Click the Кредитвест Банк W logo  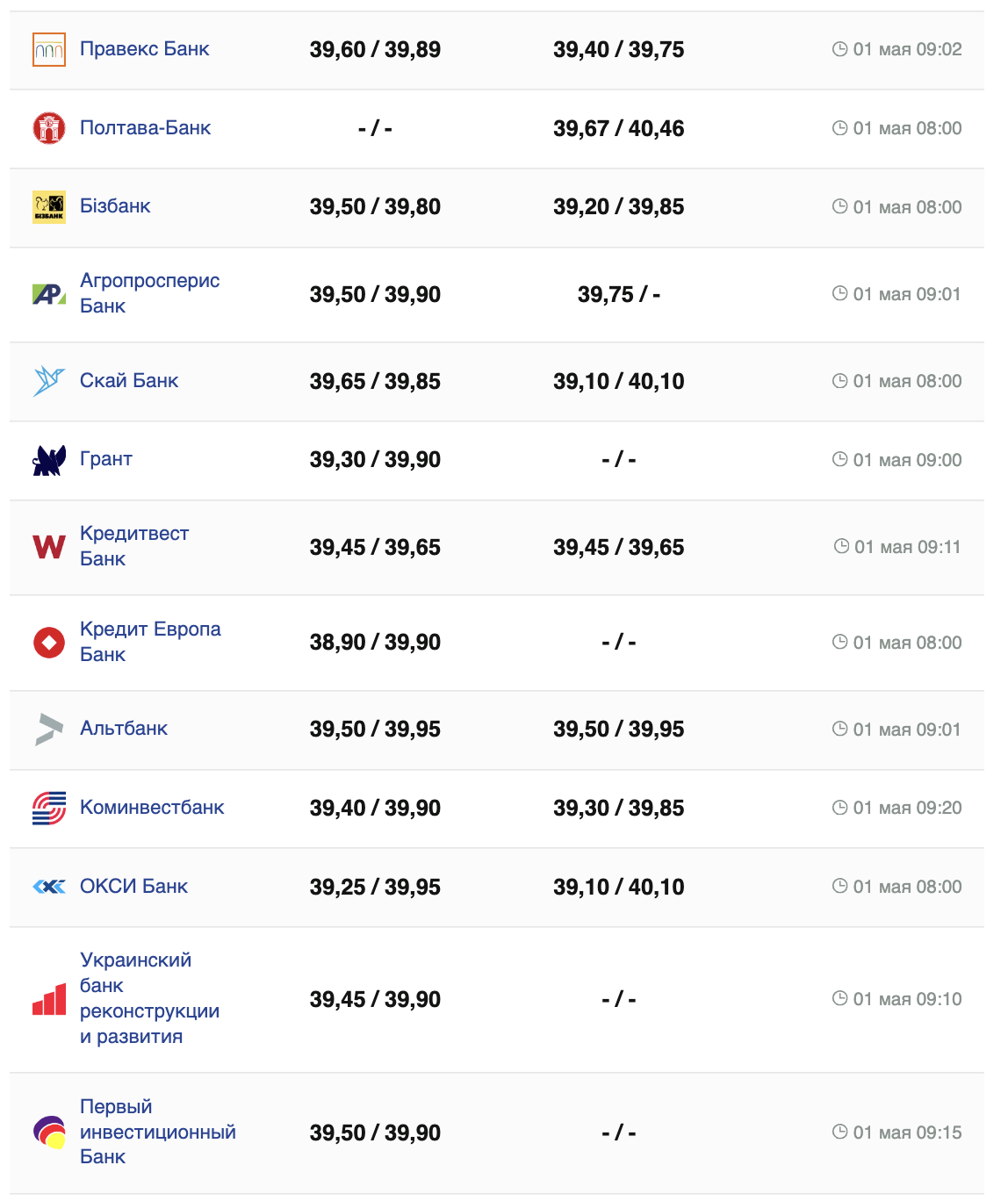49,547
